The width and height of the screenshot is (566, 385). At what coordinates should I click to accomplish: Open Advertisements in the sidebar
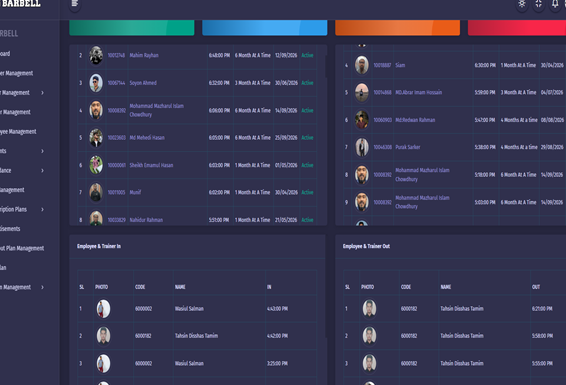[x=10, y=229]
